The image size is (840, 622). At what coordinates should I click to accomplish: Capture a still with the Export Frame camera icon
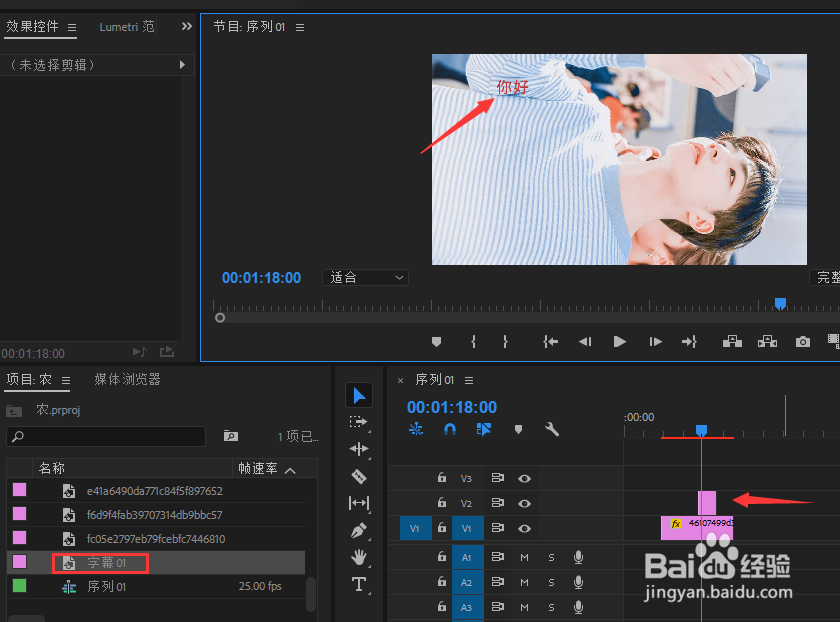tap(801, 341)
